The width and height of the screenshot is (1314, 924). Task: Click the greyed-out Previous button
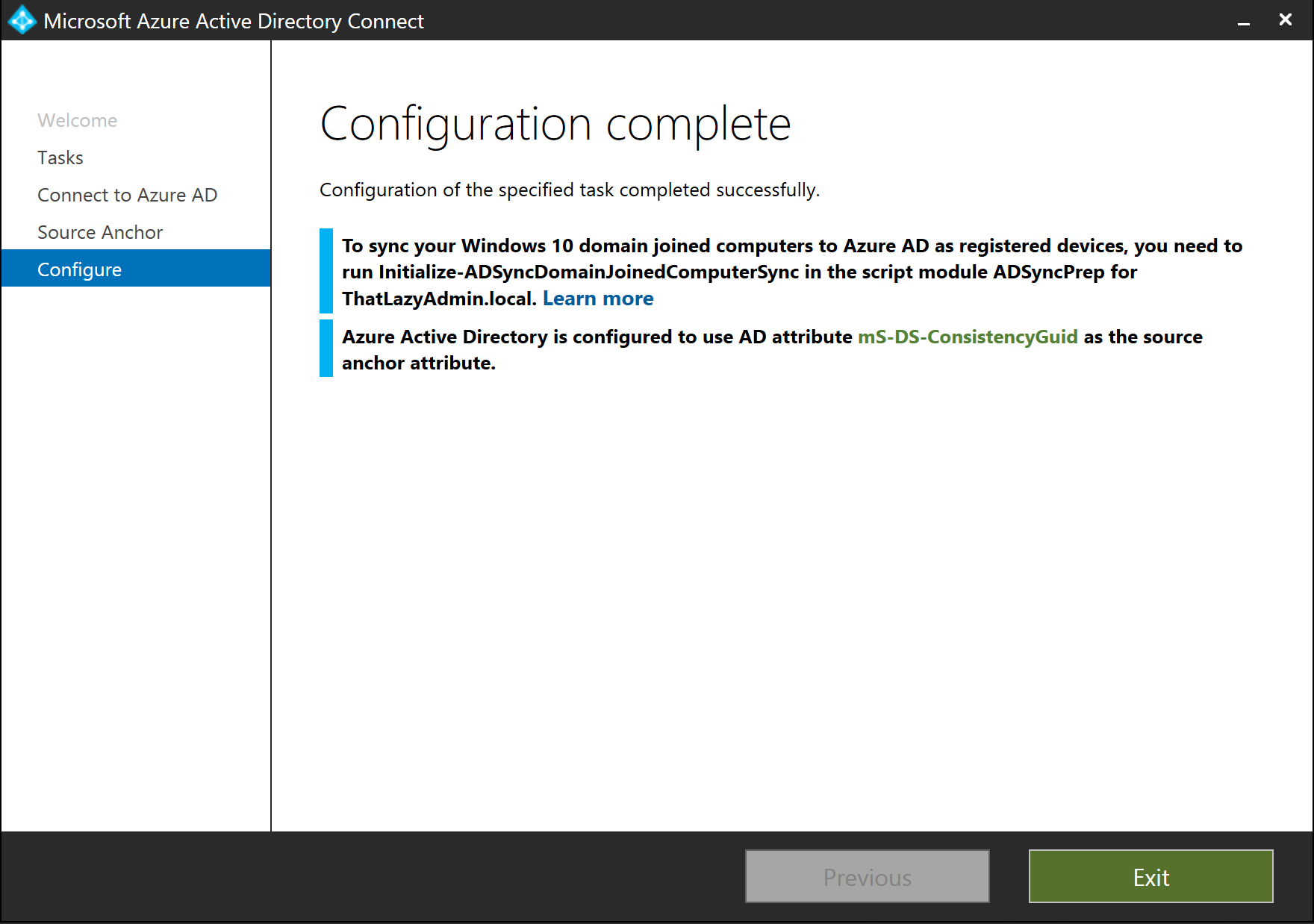click(x=867, y=877)
